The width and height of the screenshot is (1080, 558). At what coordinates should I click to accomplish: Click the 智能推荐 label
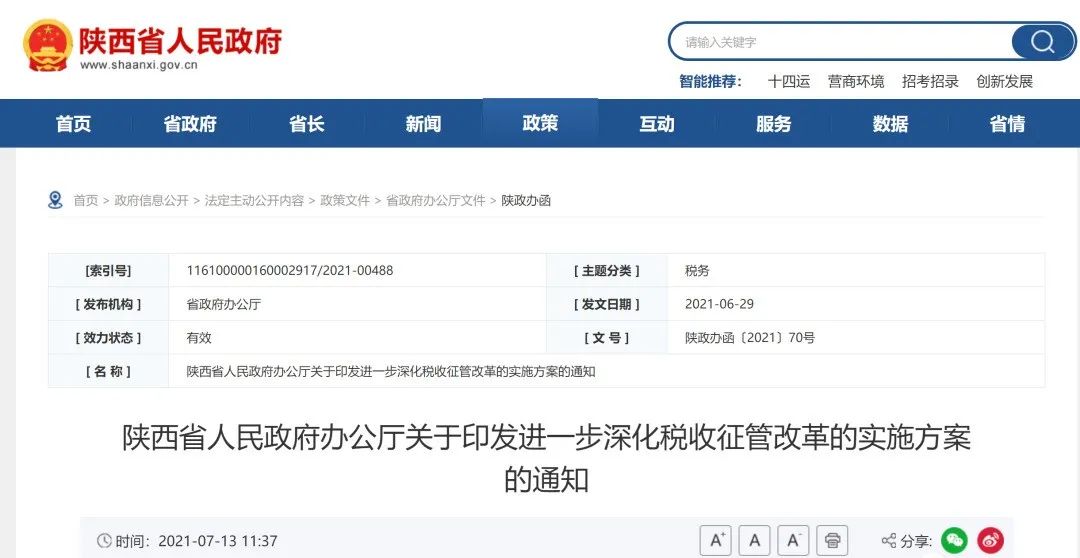[709, 81]
